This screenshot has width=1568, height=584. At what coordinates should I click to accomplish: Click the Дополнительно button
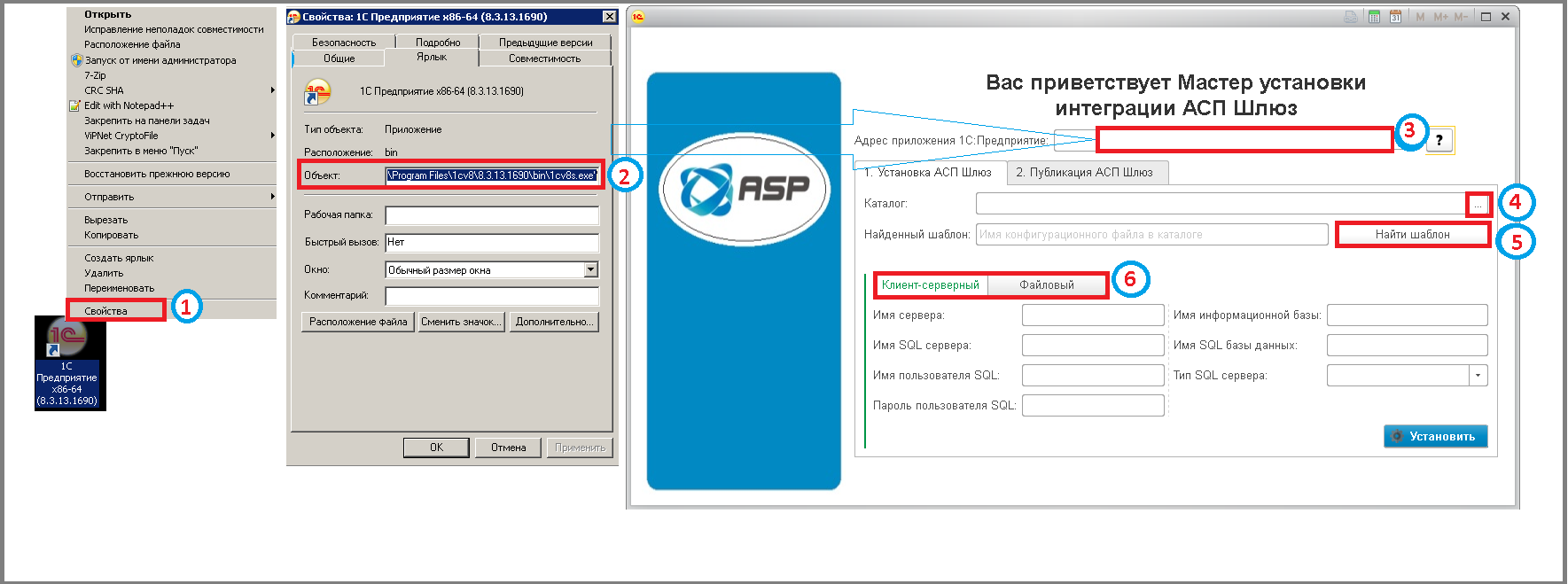click(554, 322)
